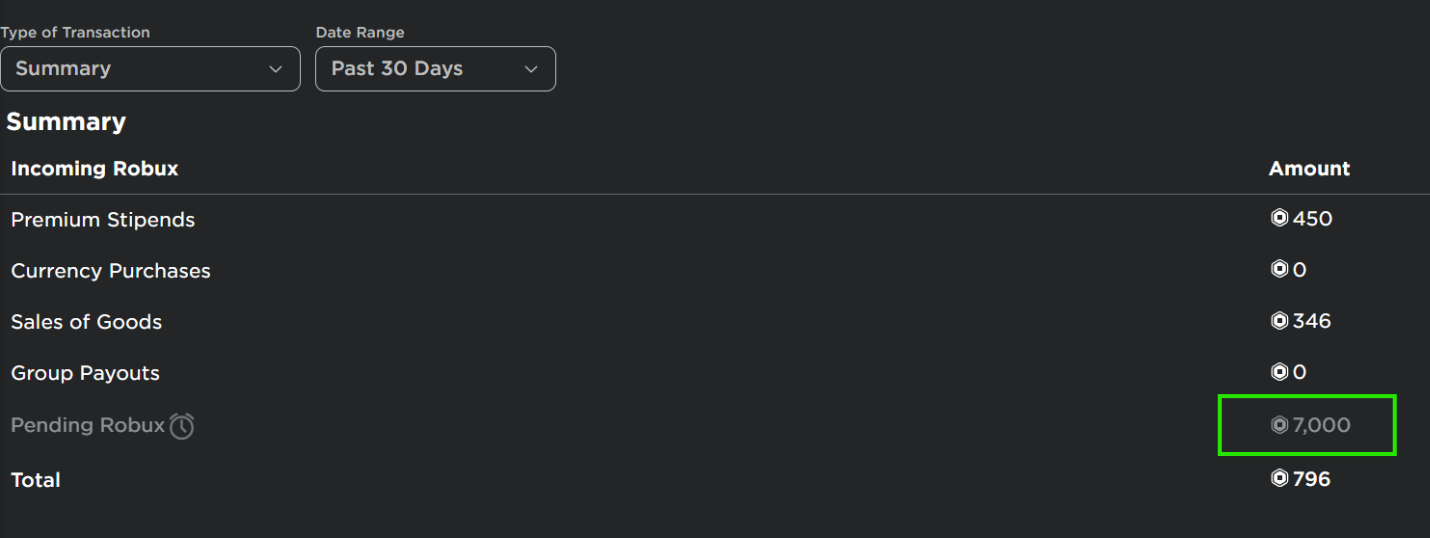The height and width of the screenshot is (538, 1430).
Task: Click Robux icon next to Currency Purchases amount
Action: (x=1279, y=269)
